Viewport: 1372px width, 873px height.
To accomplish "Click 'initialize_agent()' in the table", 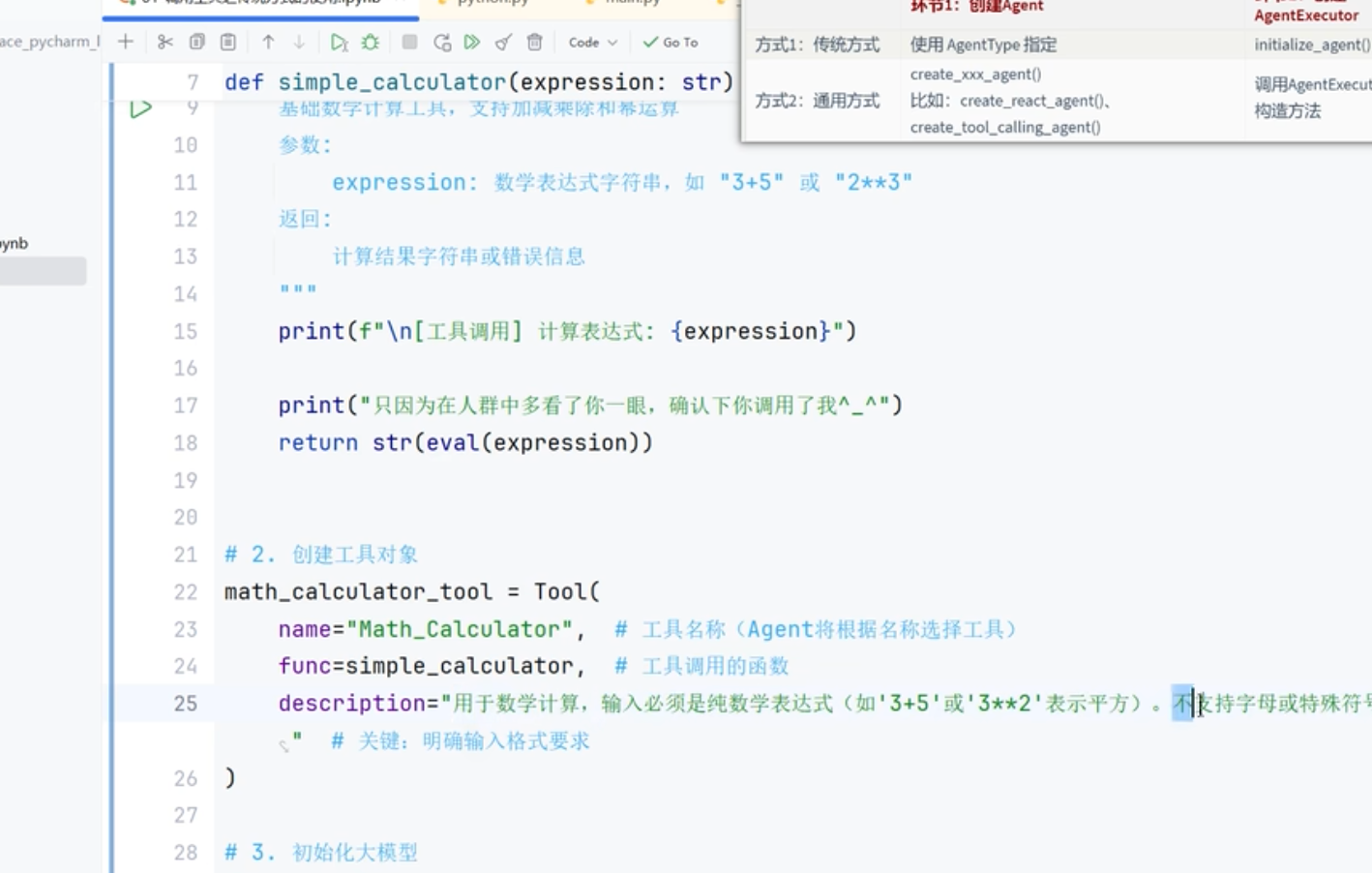I will tap(1312, 45).
